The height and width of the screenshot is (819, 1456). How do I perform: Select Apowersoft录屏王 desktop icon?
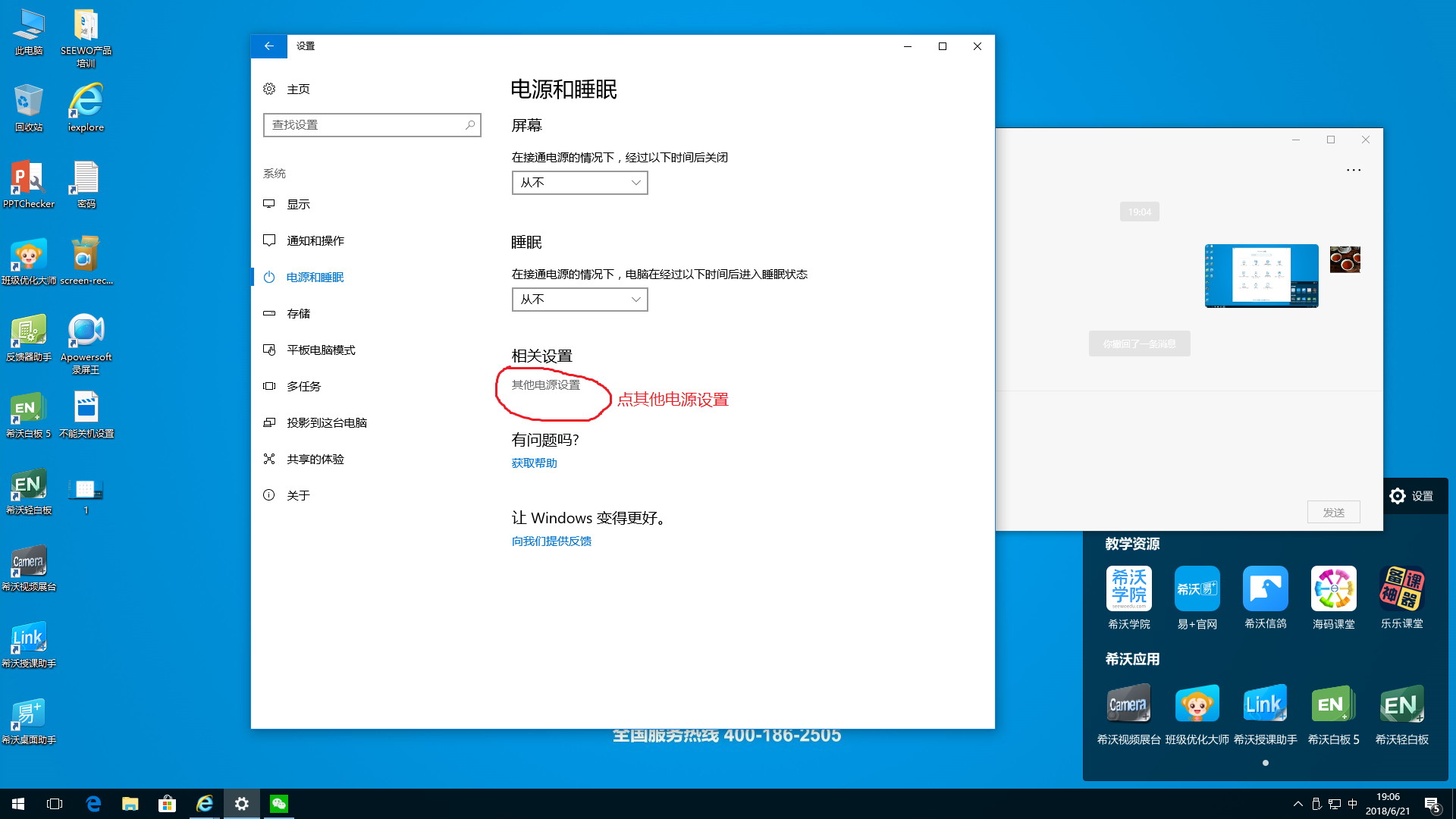pyautogui.click(x=86, y=344)
